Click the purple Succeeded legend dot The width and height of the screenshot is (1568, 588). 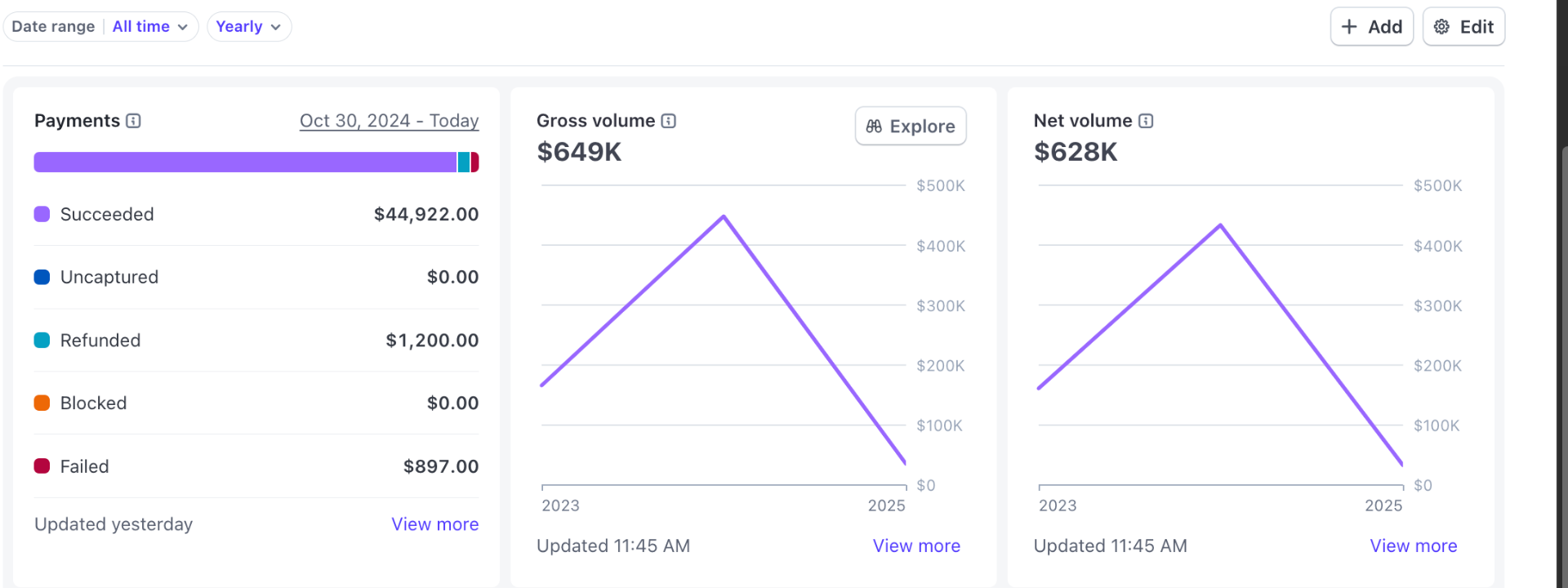coord(41,214)
